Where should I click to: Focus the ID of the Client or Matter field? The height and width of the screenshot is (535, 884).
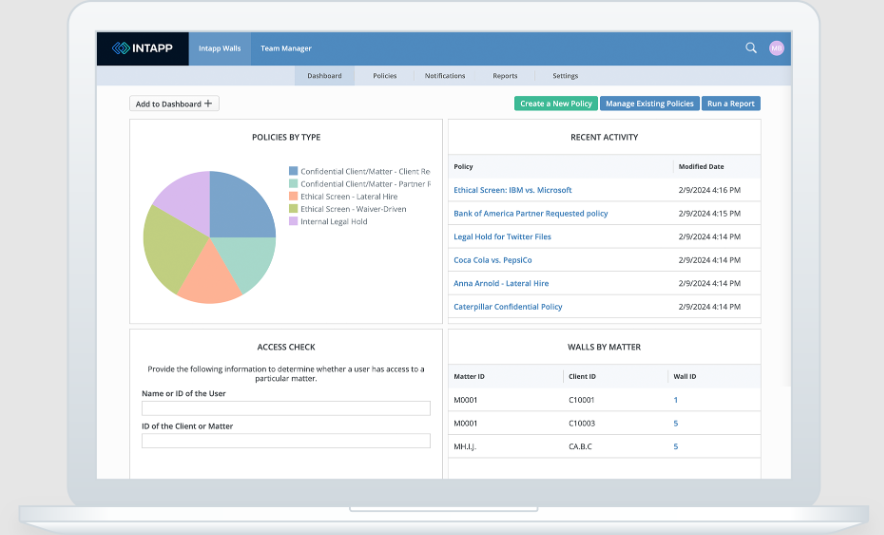(x=286, y=441)
